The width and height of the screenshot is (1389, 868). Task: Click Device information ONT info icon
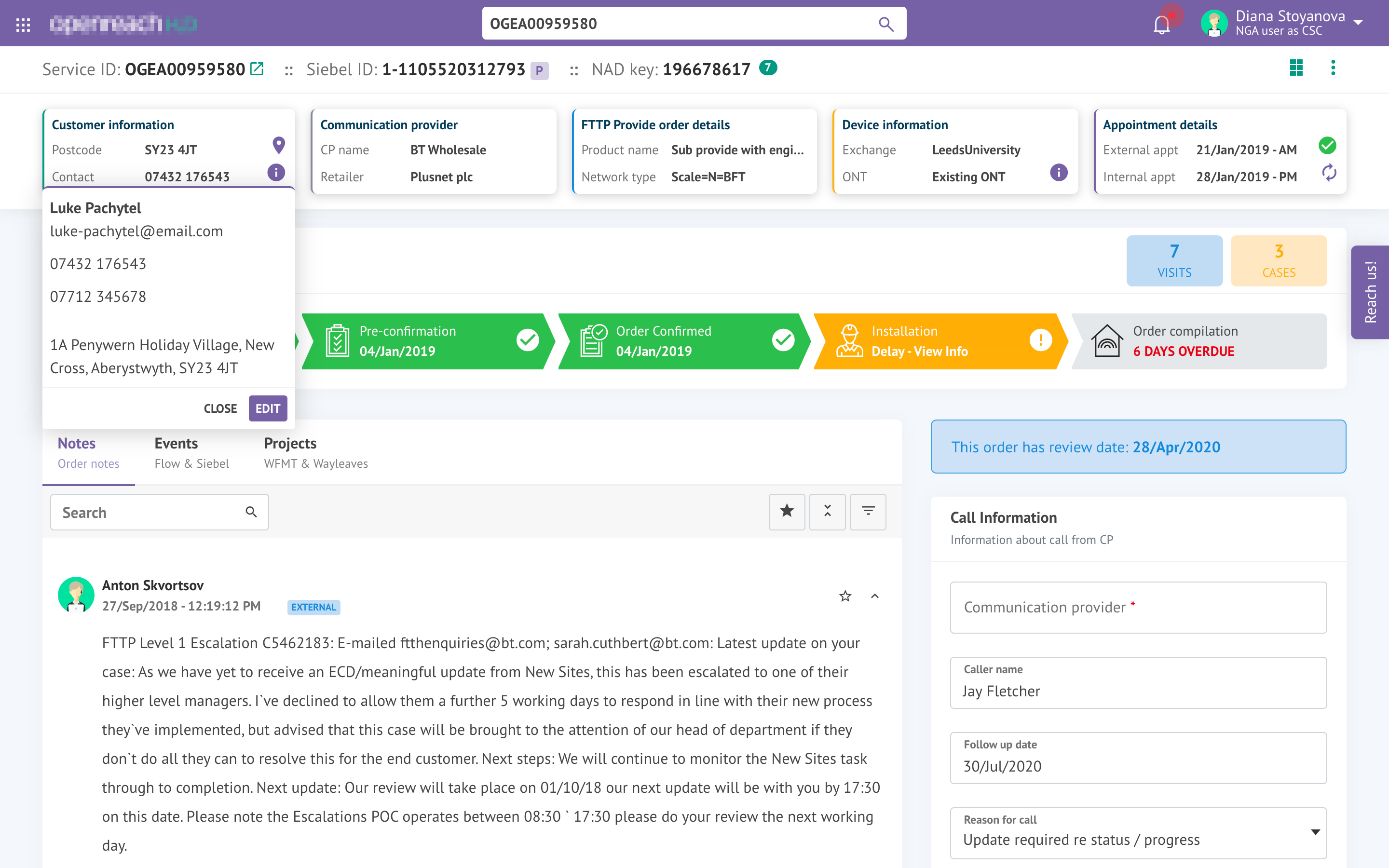pyautogui.click(x=1059, y=172)
